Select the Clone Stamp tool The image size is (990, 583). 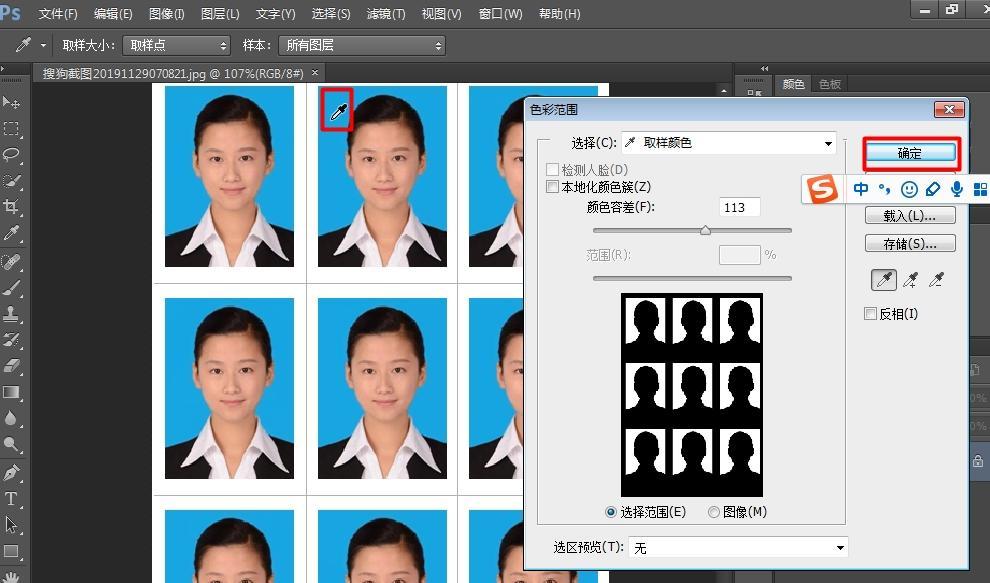11,314
